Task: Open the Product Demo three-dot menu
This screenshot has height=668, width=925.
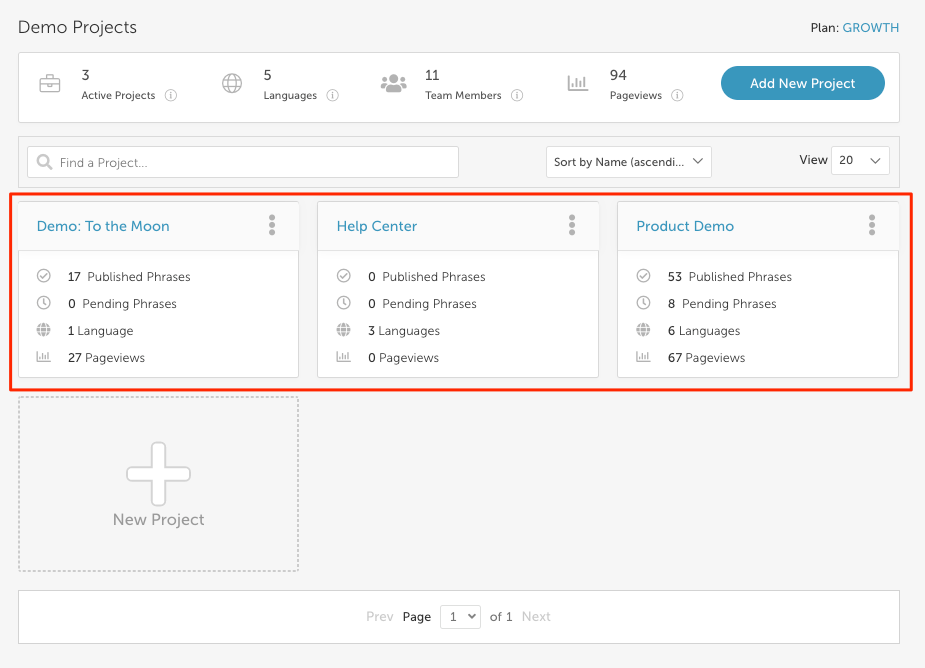Action: [872, 225]
